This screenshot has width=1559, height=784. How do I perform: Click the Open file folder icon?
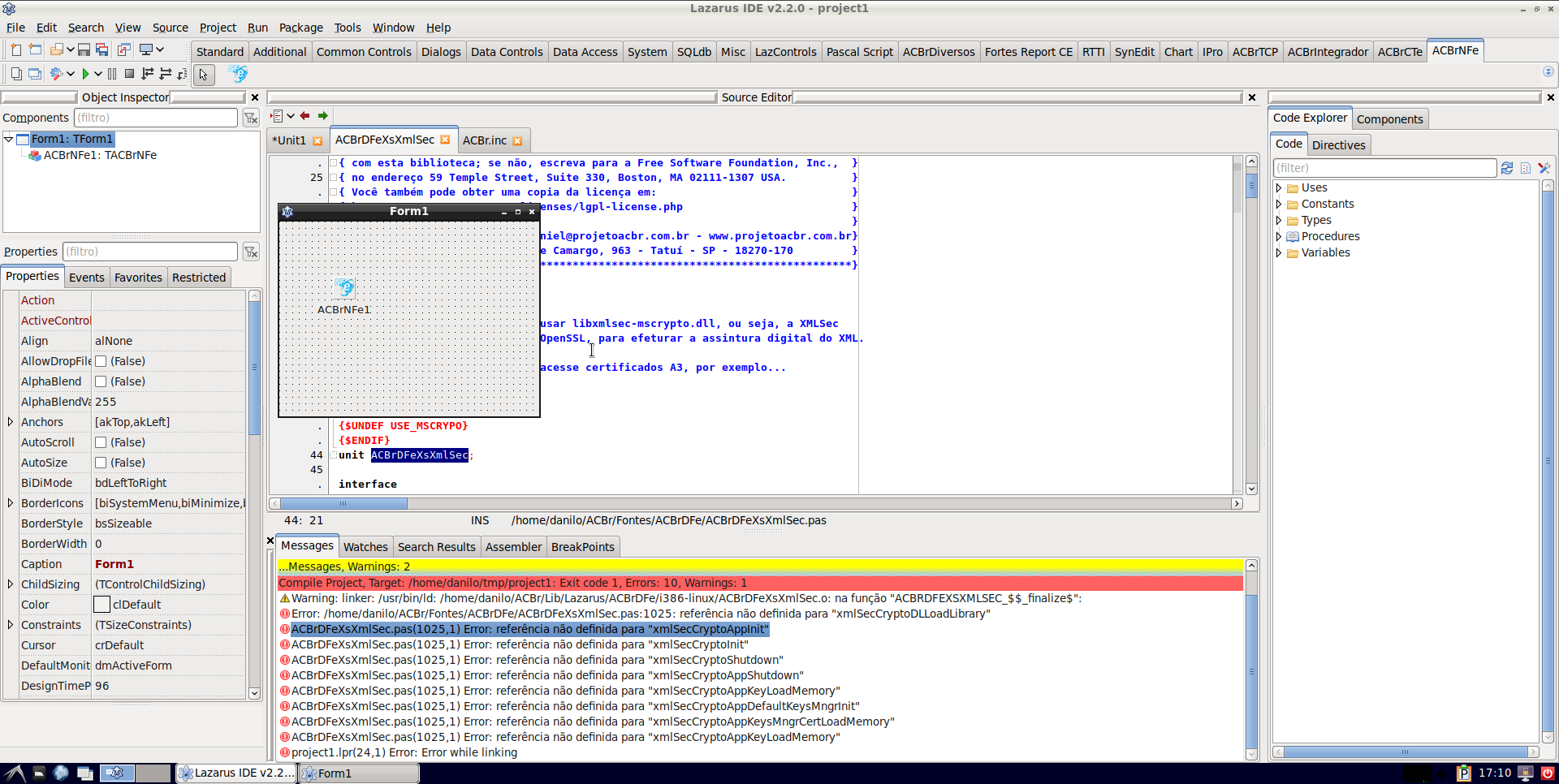tap(57, 50)
